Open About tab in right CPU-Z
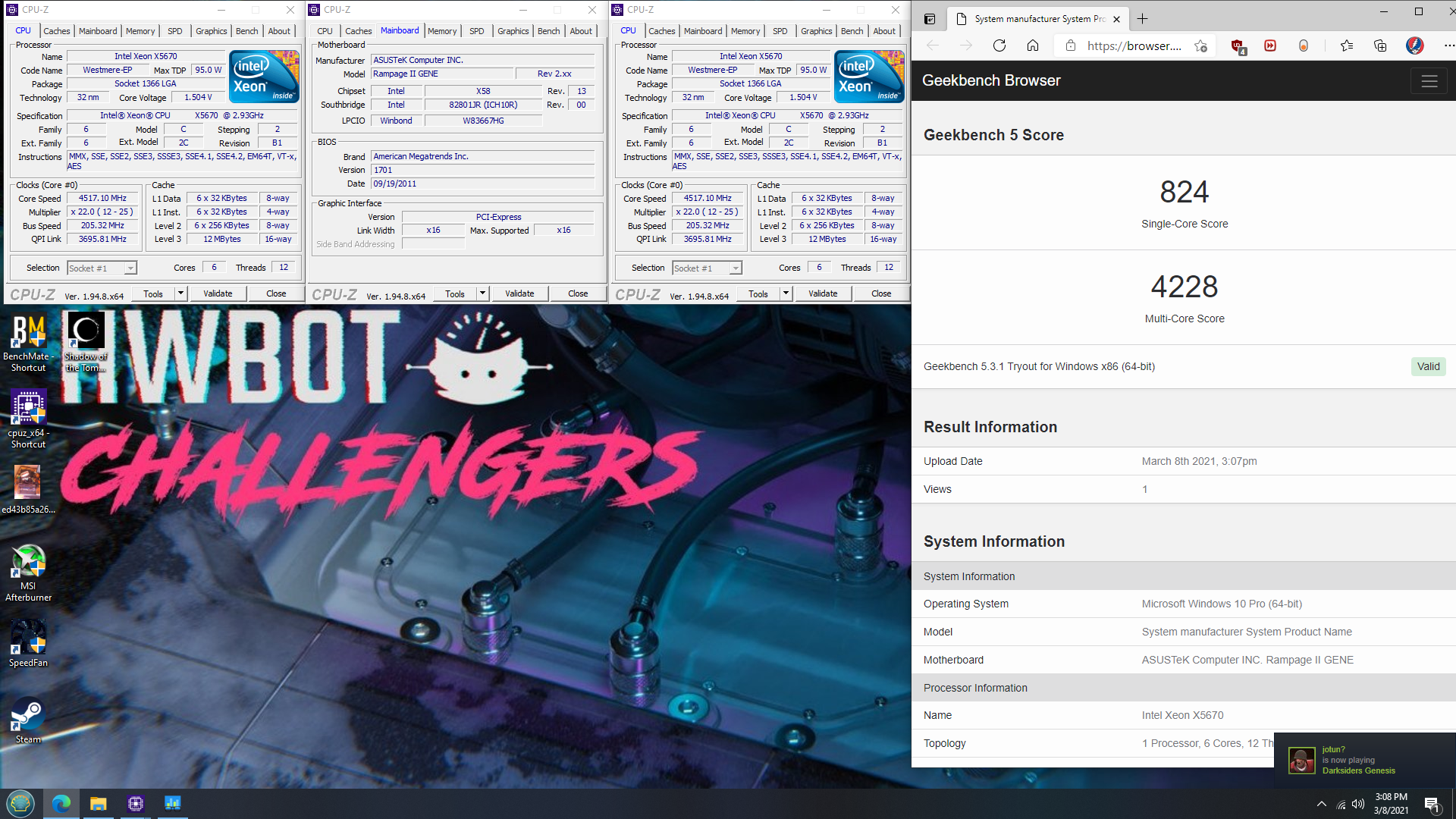The image size is (1456, 819). (884, 31)
